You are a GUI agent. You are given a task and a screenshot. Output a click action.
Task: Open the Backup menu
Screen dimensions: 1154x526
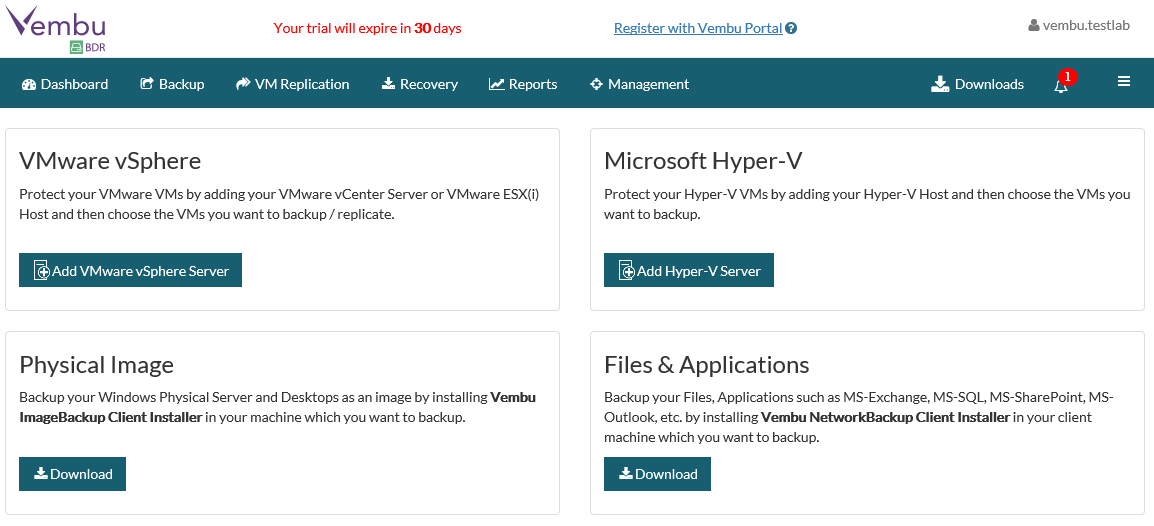pyautogui.click(x=172, y=84)
